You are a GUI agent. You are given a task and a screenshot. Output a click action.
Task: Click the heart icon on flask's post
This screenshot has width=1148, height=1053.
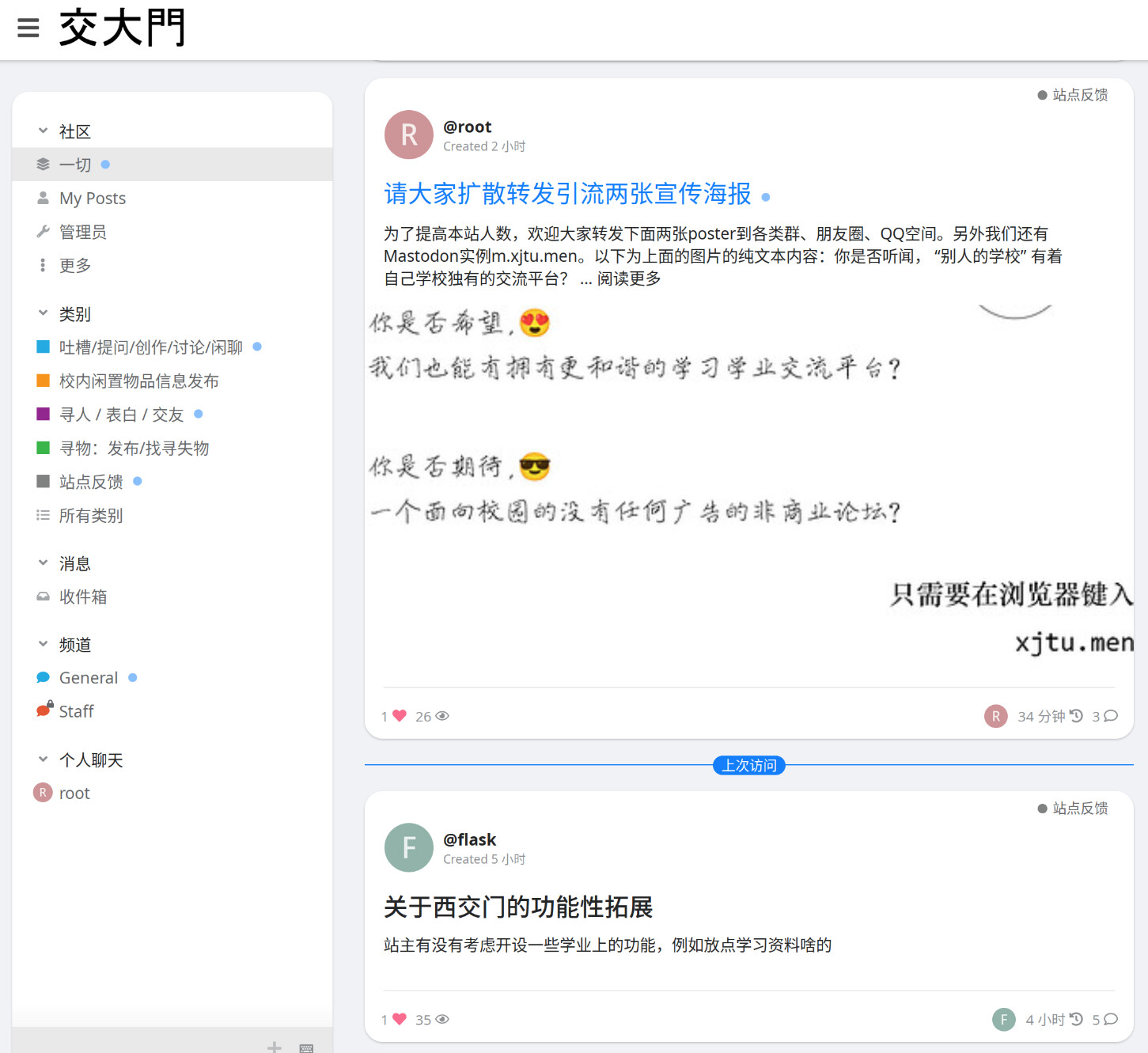(400, 1020)
